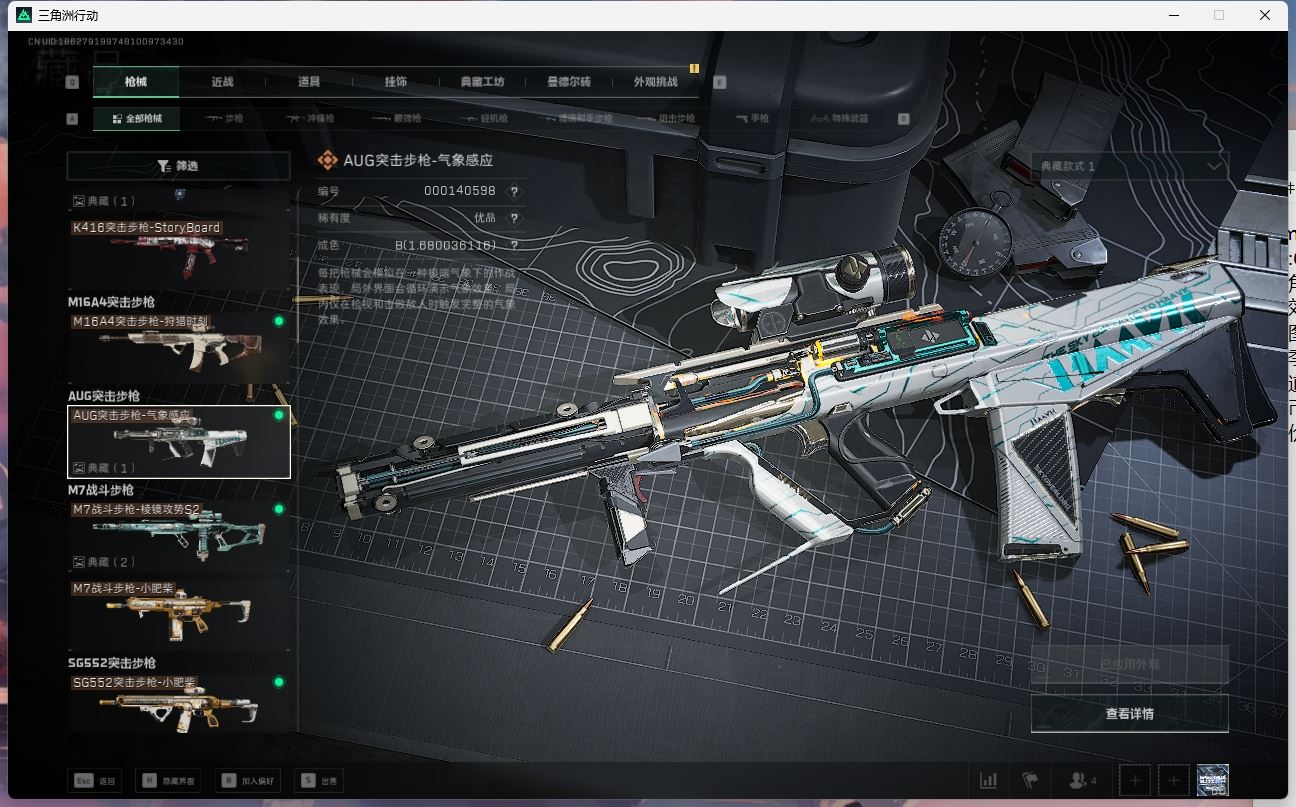Select the 冲锋枪 submachine gun category
The height and width of the screenshot is (807, 1296).
[x=310, y=119]
